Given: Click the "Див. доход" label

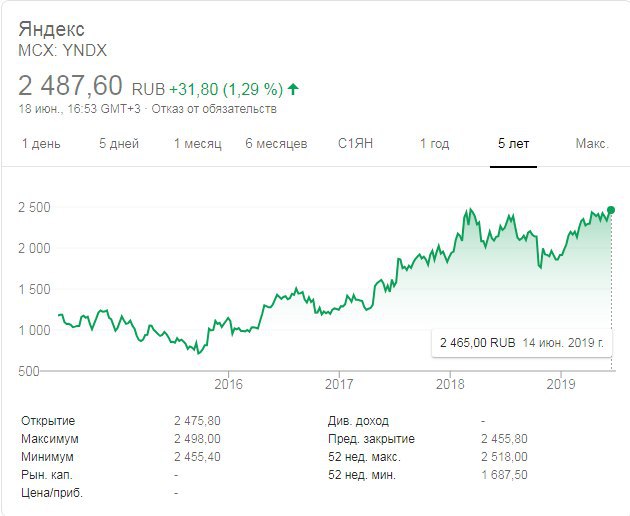Looking at the screenshot, I should [x=358, y=421].
